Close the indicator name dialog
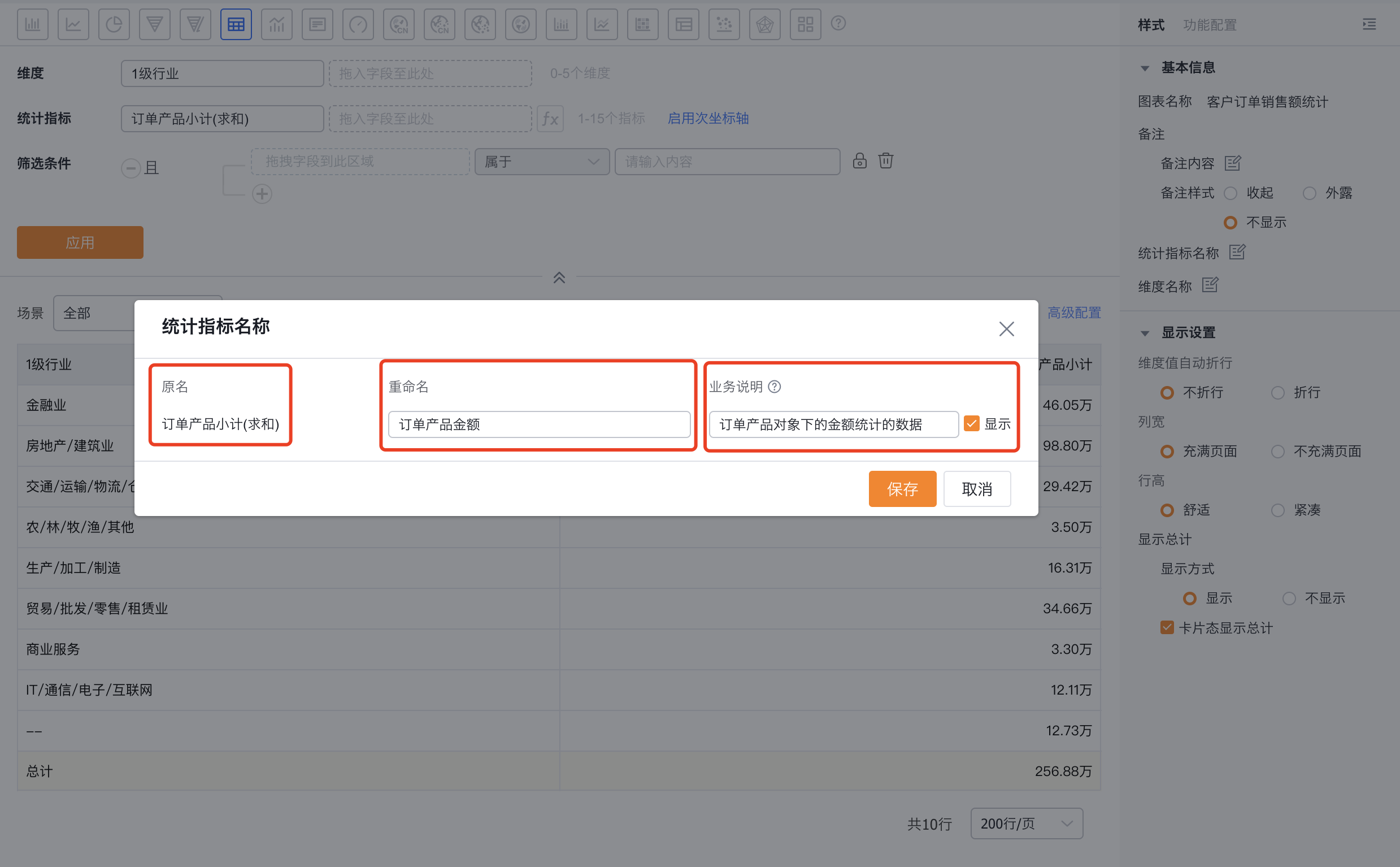Viewport: 1400px width, 867px height. coord(1006,328)
